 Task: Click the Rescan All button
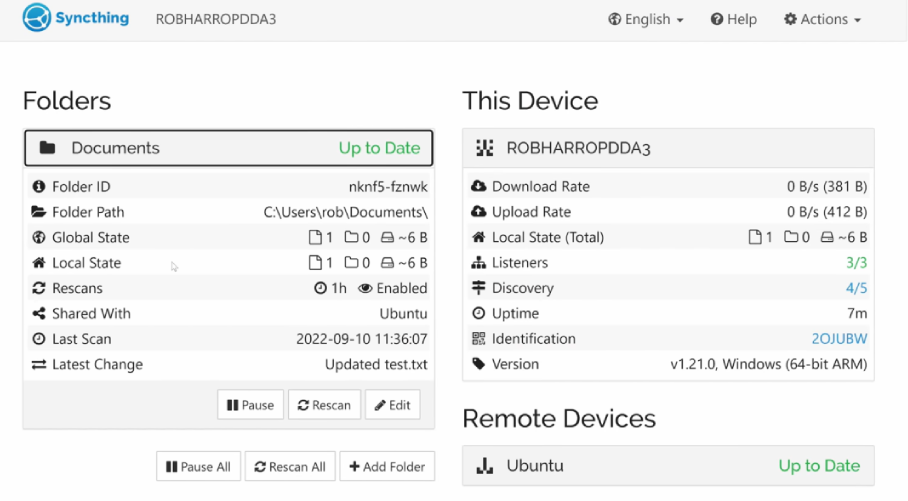[290, 466]
